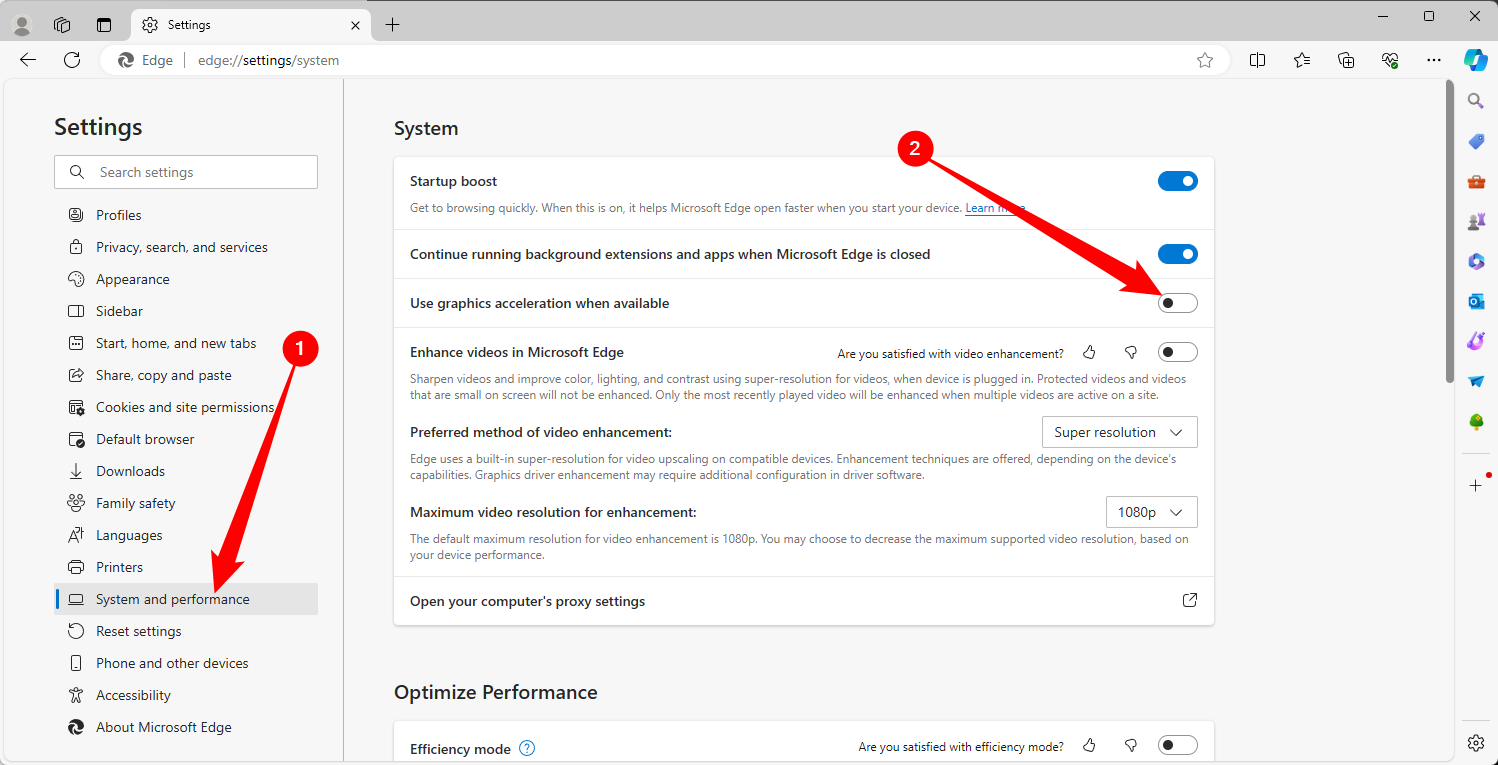Open Outlook from the sidebar
The height and width of the screenshot is (765, 1498).
(1476, 301)
